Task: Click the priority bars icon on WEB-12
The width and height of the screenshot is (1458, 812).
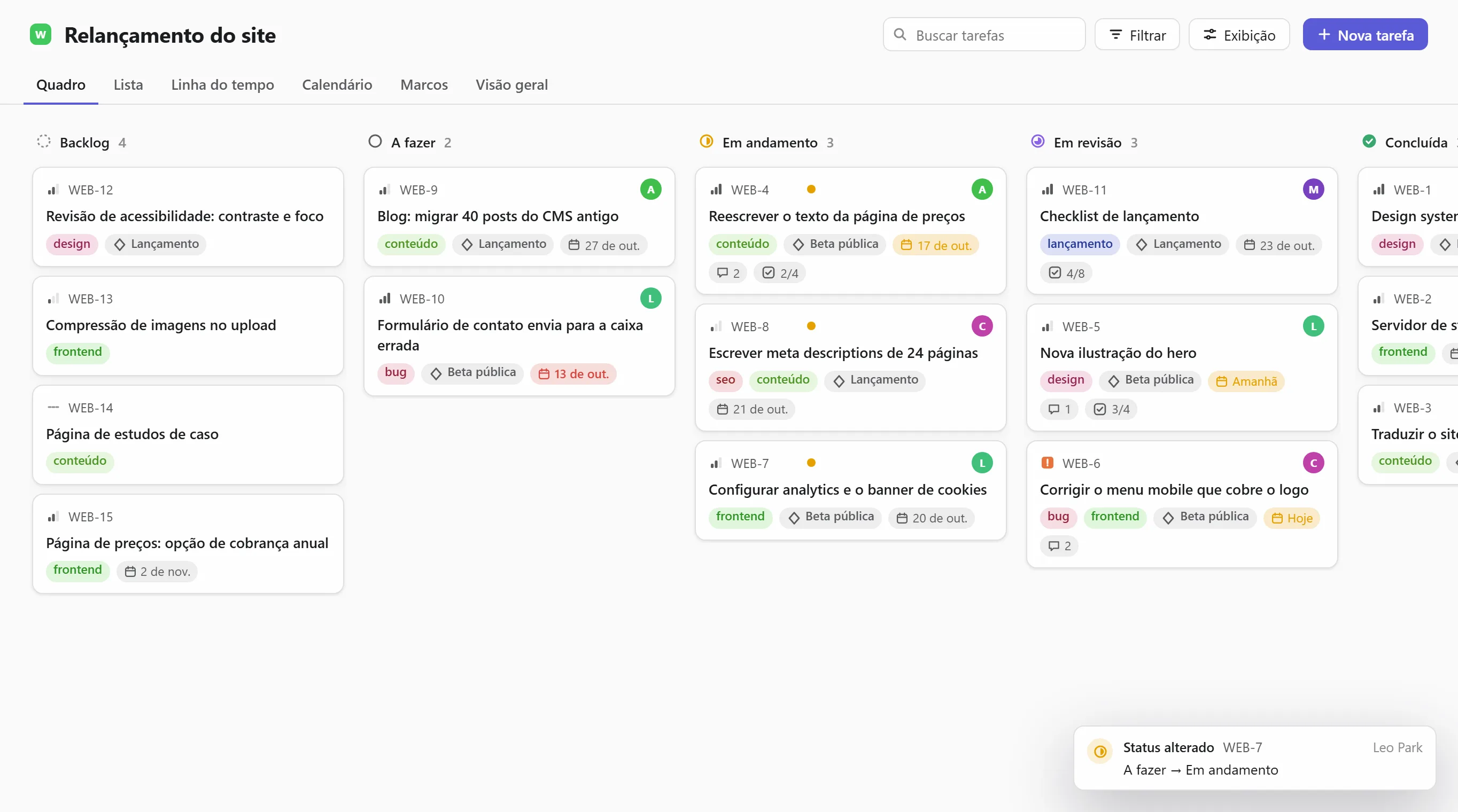Action: point(53,190)
